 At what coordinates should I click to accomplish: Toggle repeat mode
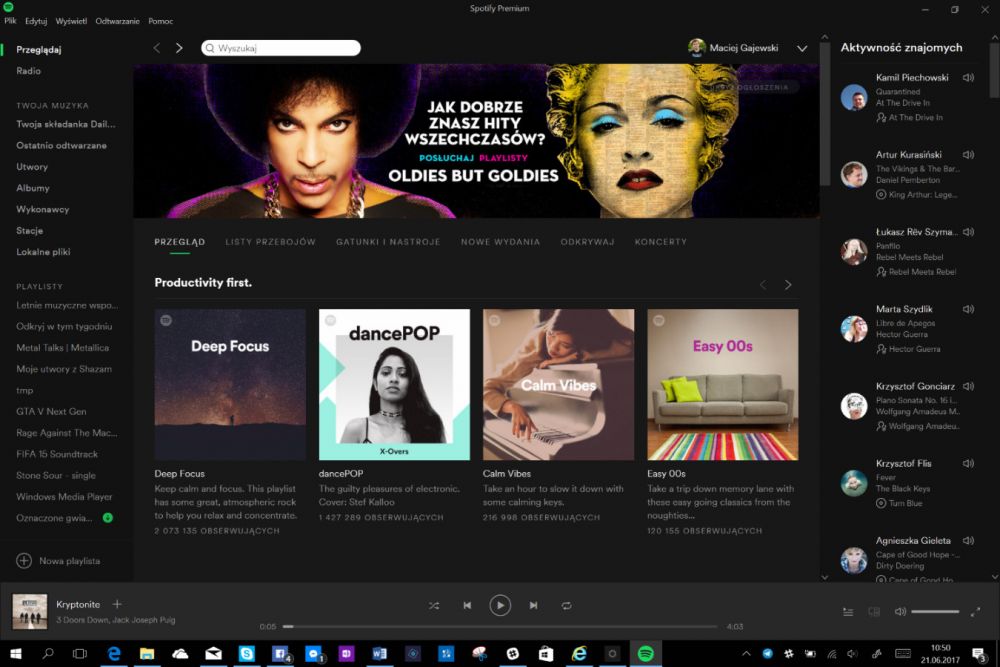566,605
